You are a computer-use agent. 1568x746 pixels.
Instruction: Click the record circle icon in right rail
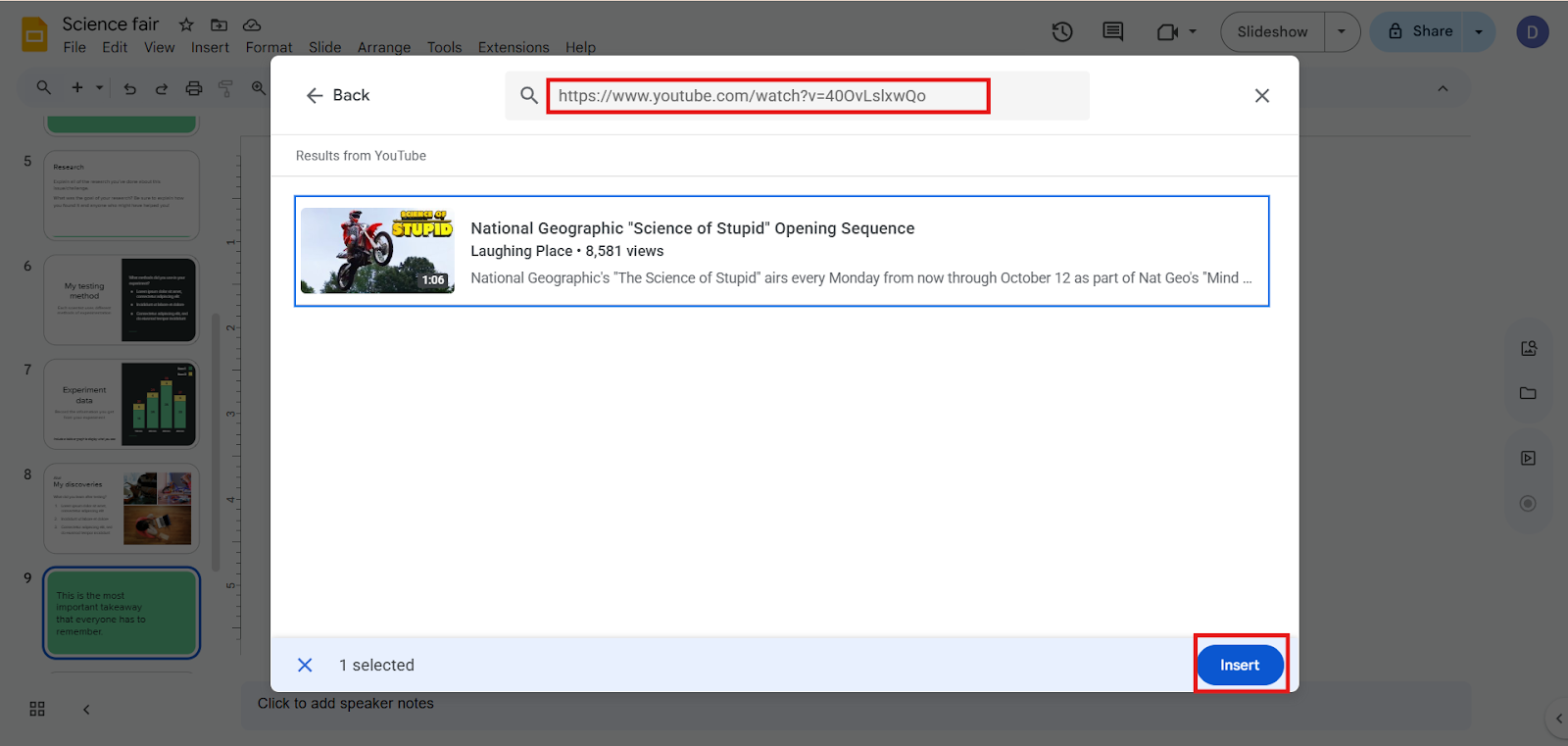[1528, 503]
